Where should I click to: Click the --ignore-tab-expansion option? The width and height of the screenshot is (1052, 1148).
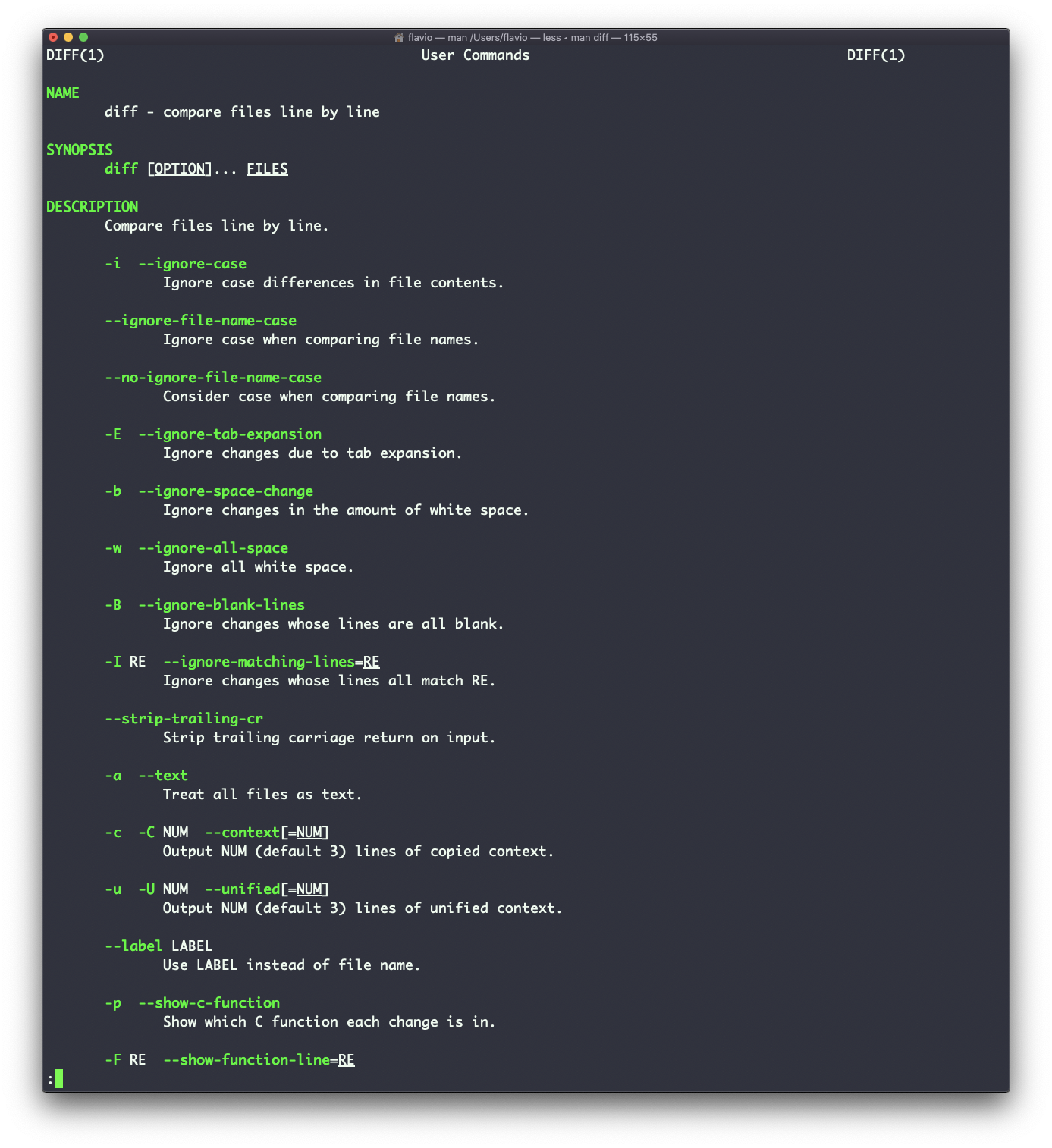231,434
